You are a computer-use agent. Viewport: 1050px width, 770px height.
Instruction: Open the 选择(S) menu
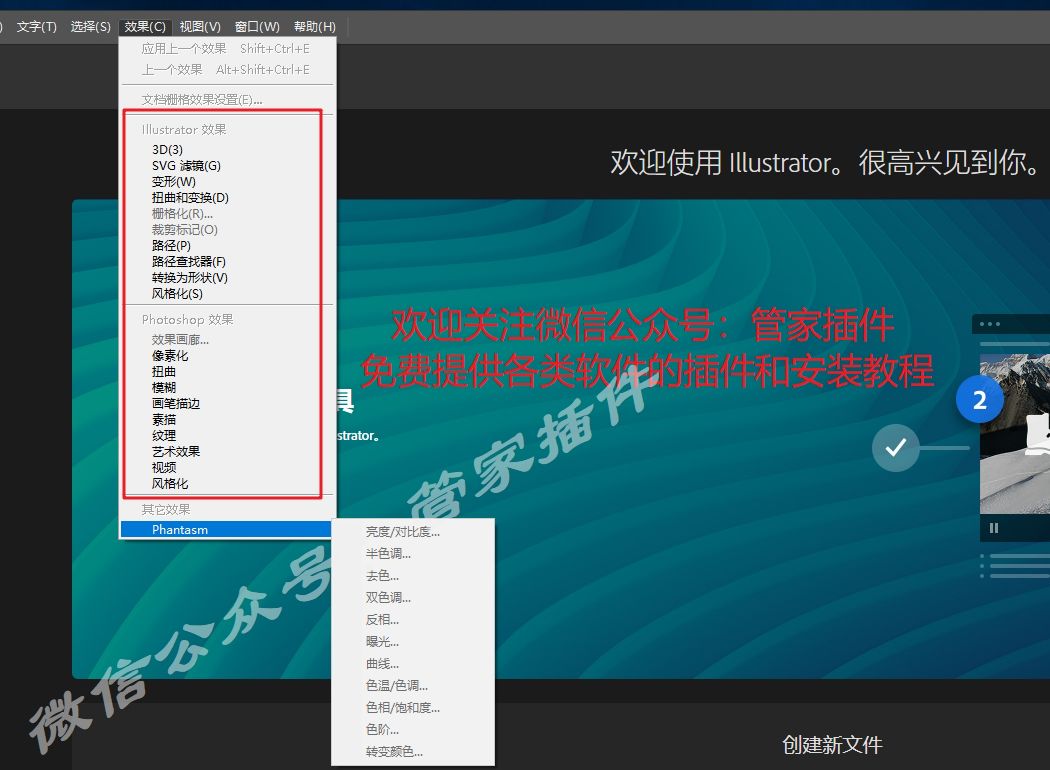[x=90, y=27]
